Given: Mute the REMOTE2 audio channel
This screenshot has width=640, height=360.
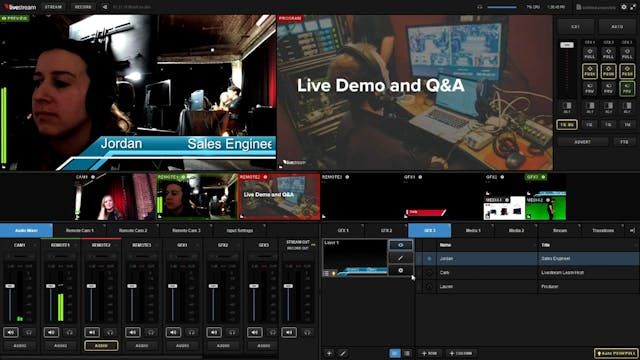Looking at the screenshot, I should [x=92, y=332].
